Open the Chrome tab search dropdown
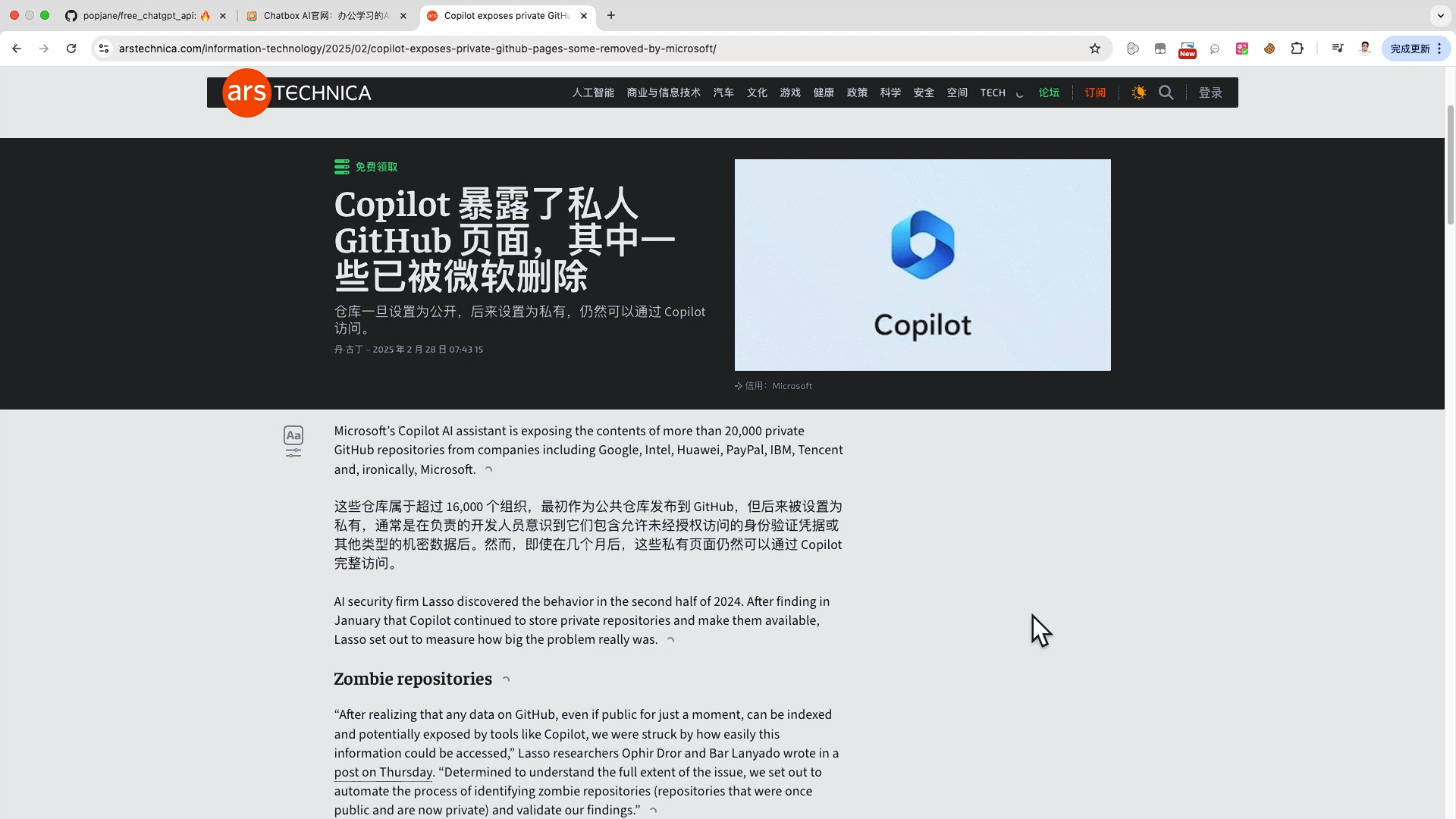Screen dimensions: 1456x819 1440,15
